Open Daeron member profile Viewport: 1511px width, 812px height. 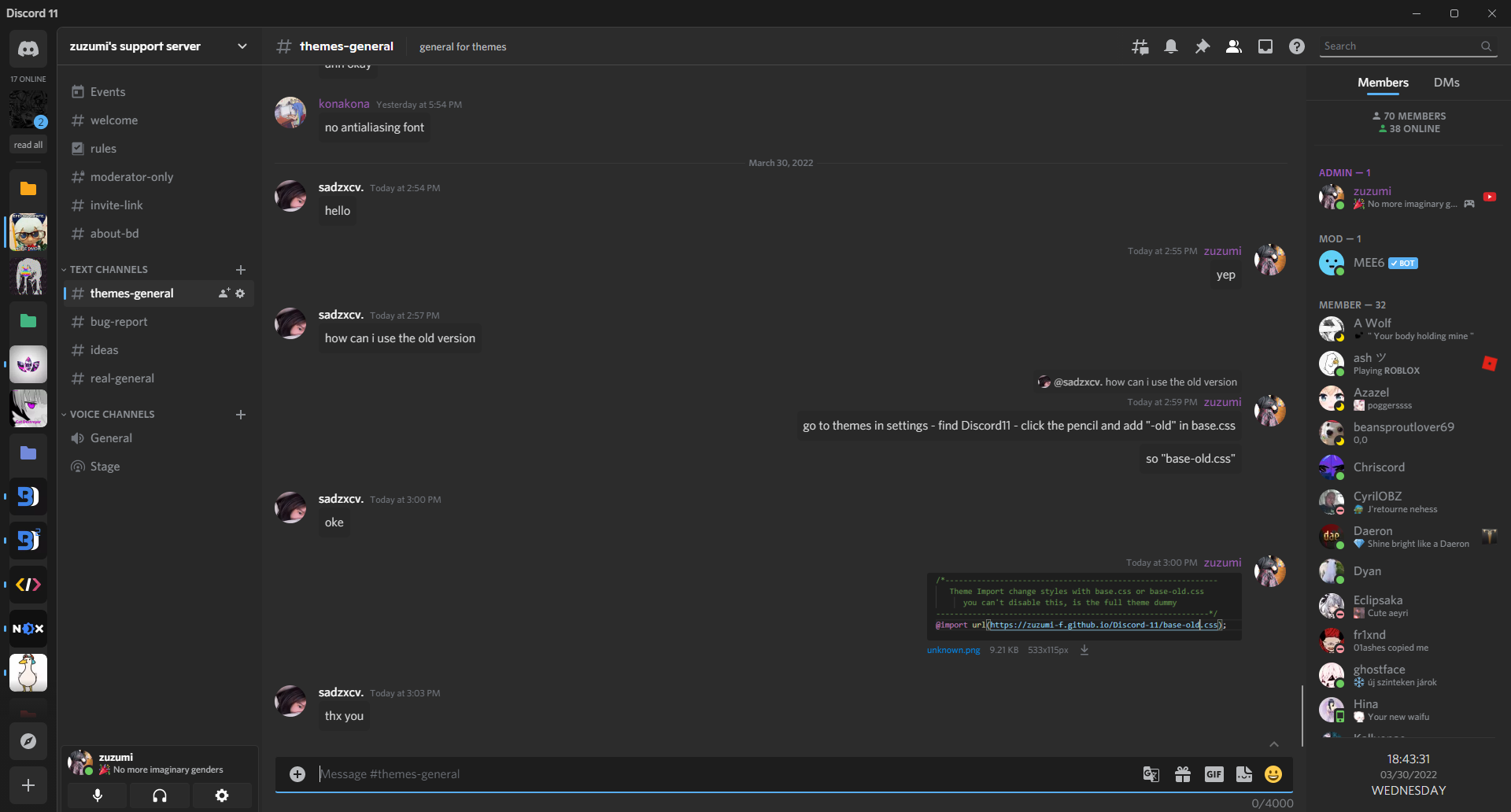point(1409,537)
